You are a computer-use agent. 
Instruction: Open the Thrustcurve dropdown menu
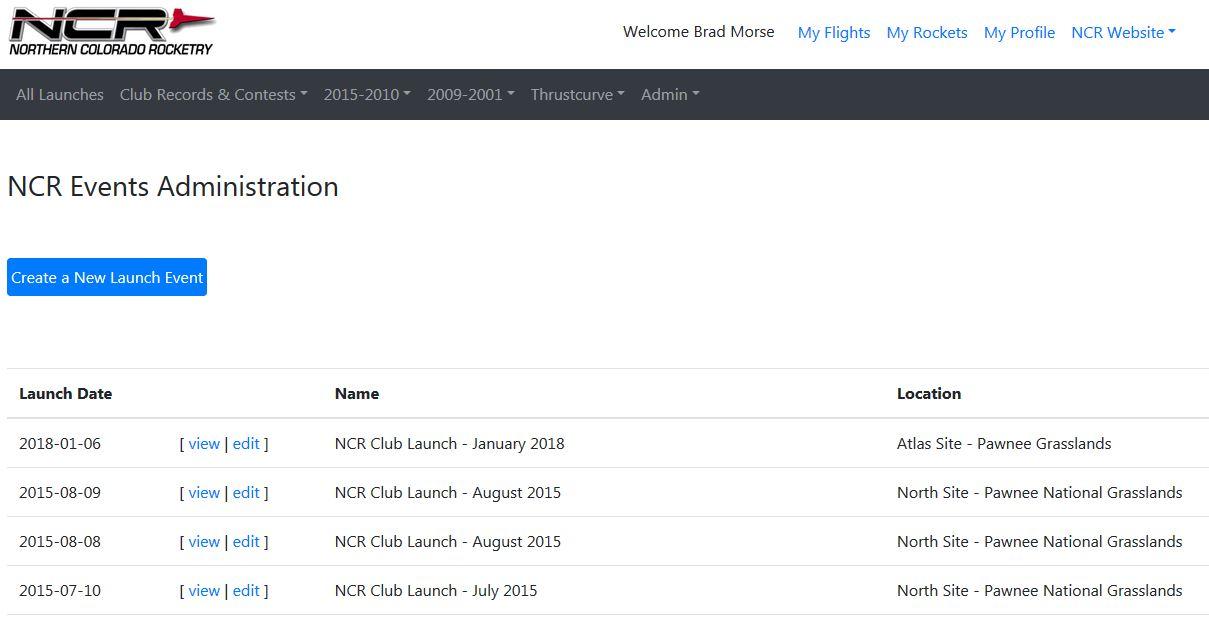click(577, 94)
